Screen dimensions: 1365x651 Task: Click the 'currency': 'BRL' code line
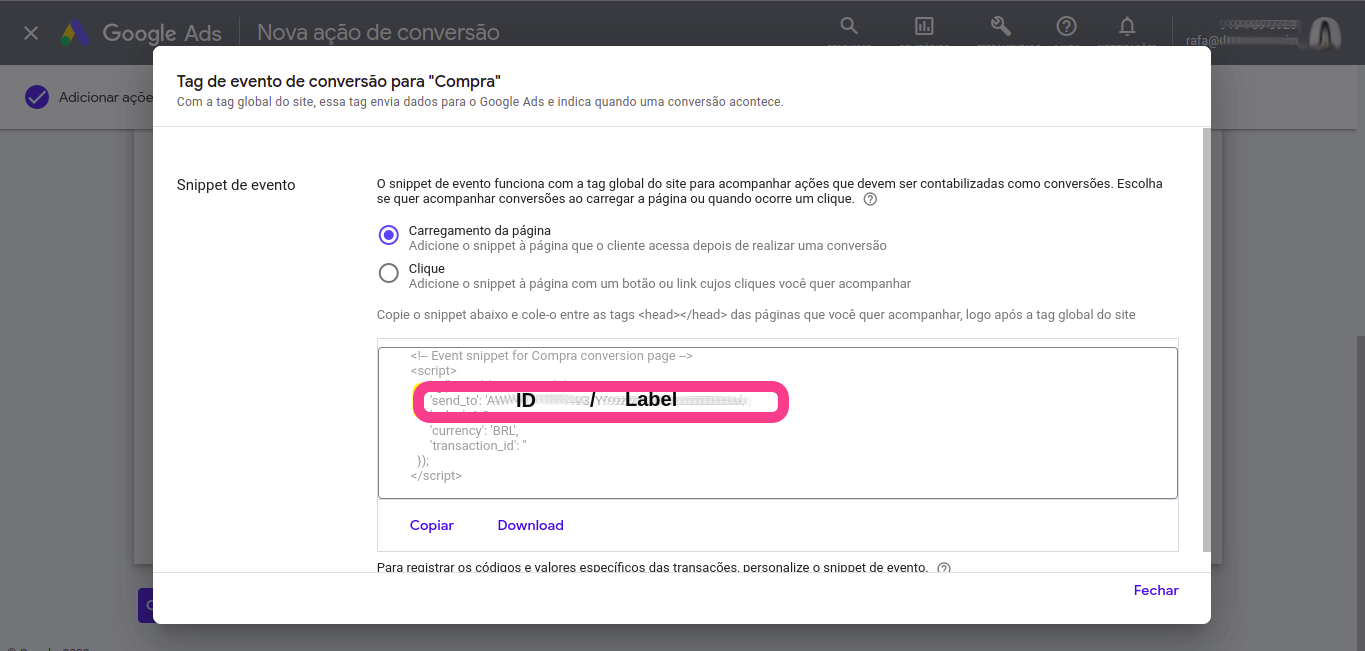[474, 431]
